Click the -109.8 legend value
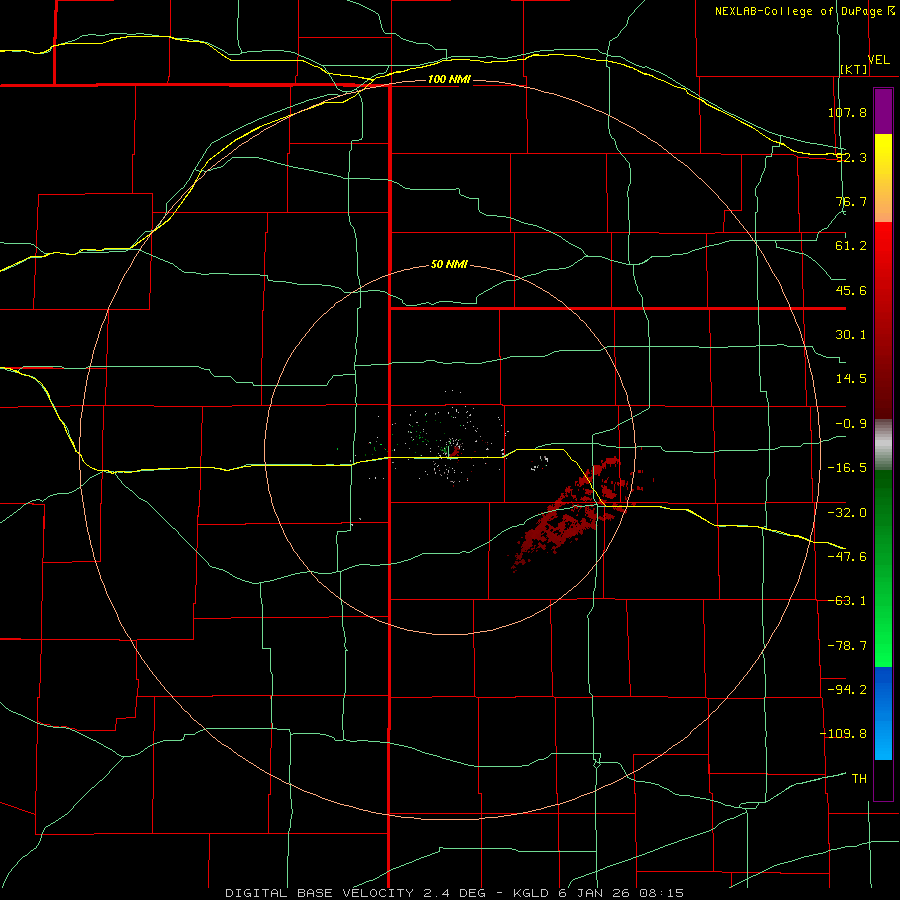 pos(843,734)
